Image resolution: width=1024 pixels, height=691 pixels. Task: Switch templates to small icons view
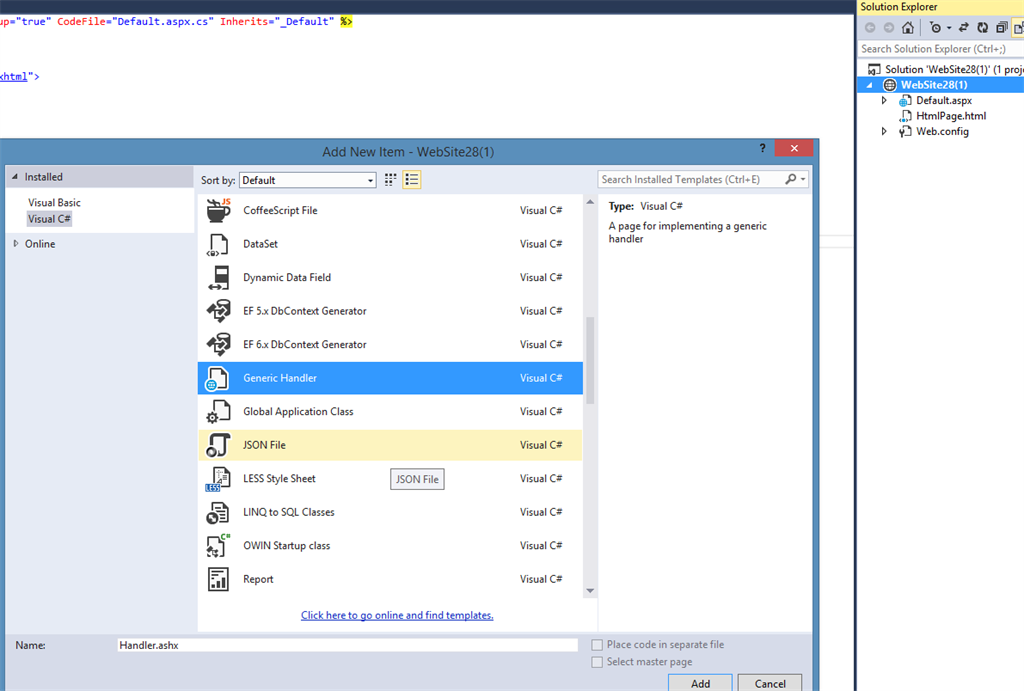391,180
